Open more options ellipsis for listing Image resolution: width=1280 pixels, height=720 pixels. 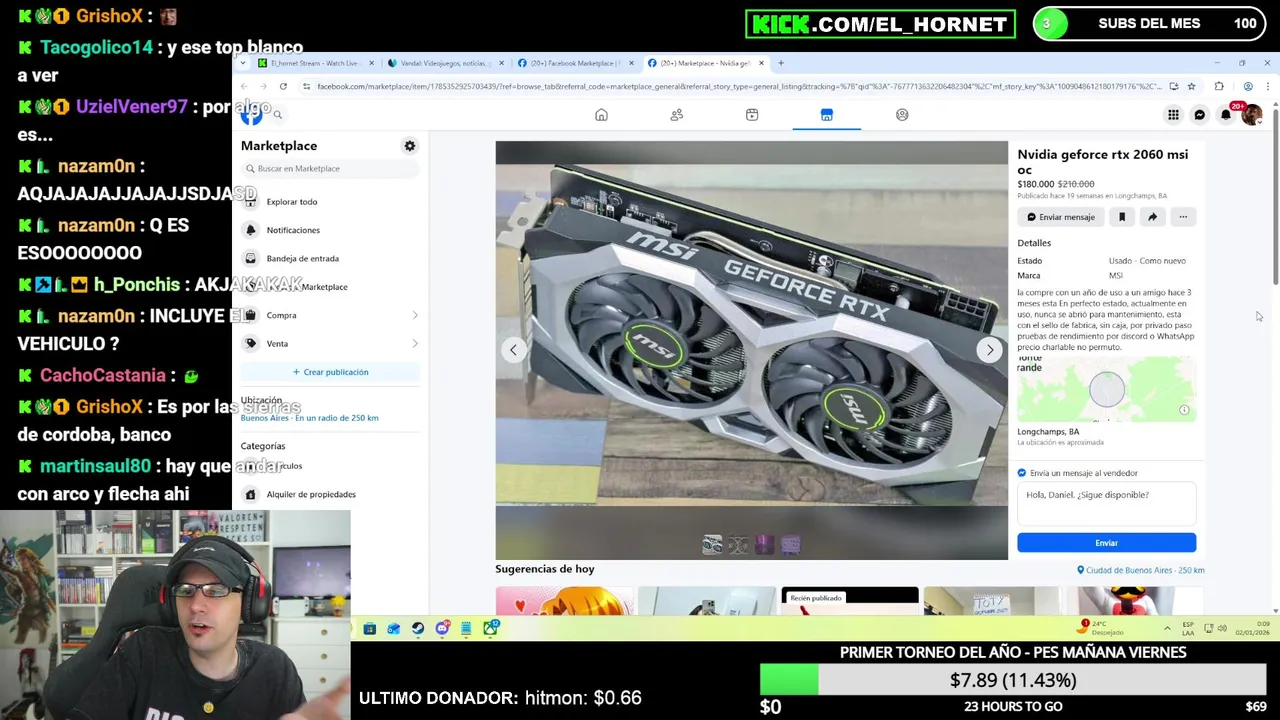[1183, 217]
